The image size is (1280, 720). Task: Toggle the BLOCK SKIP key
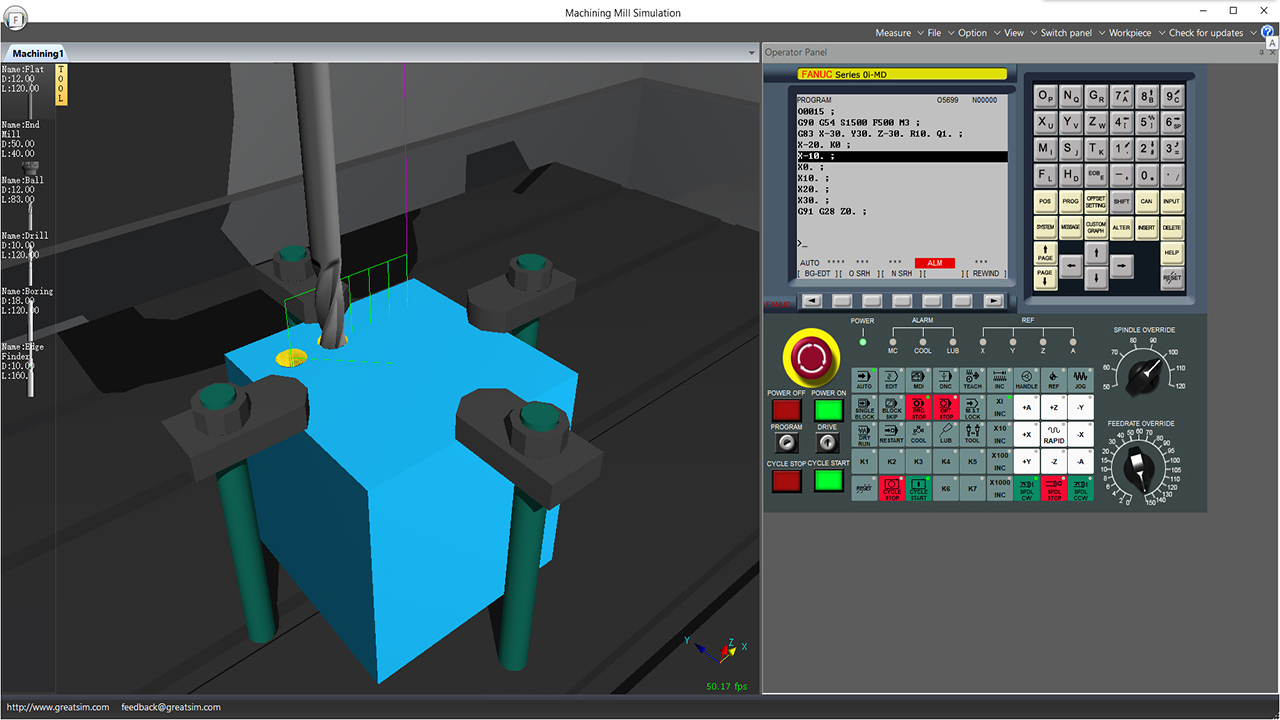pyautogui.click(x=891, y=407)
